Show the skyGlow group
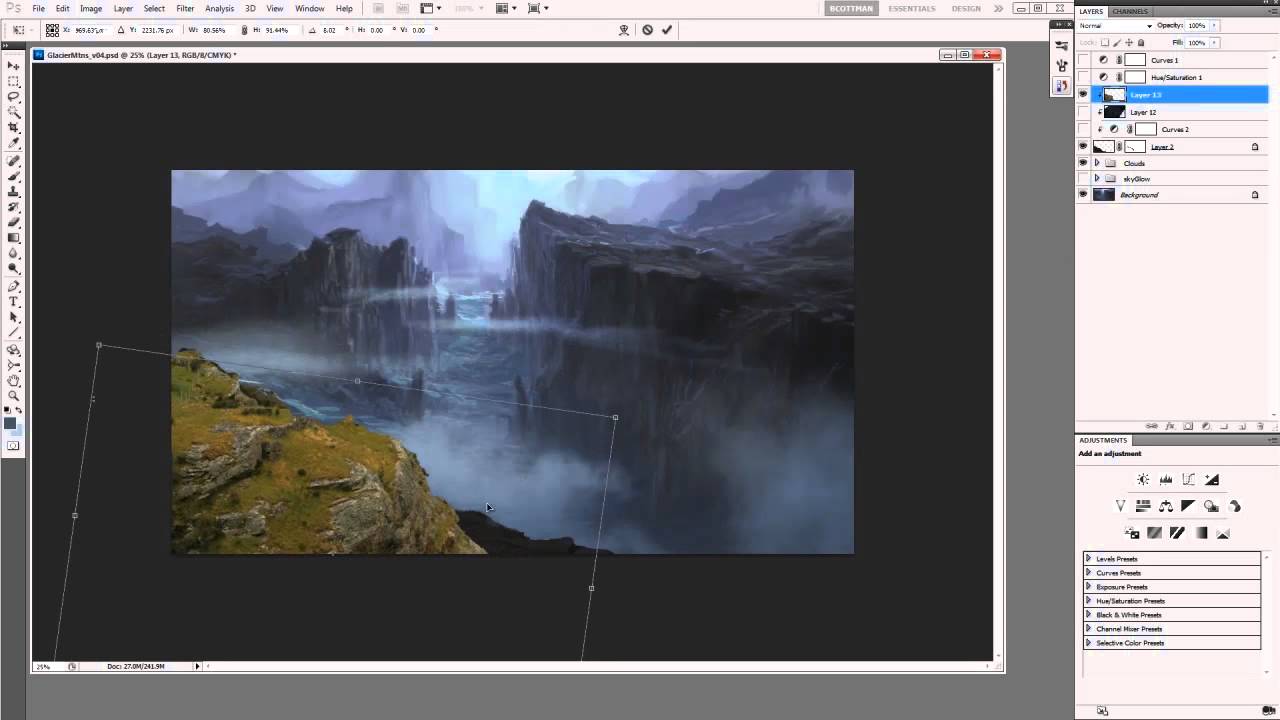 (1083, 178)
